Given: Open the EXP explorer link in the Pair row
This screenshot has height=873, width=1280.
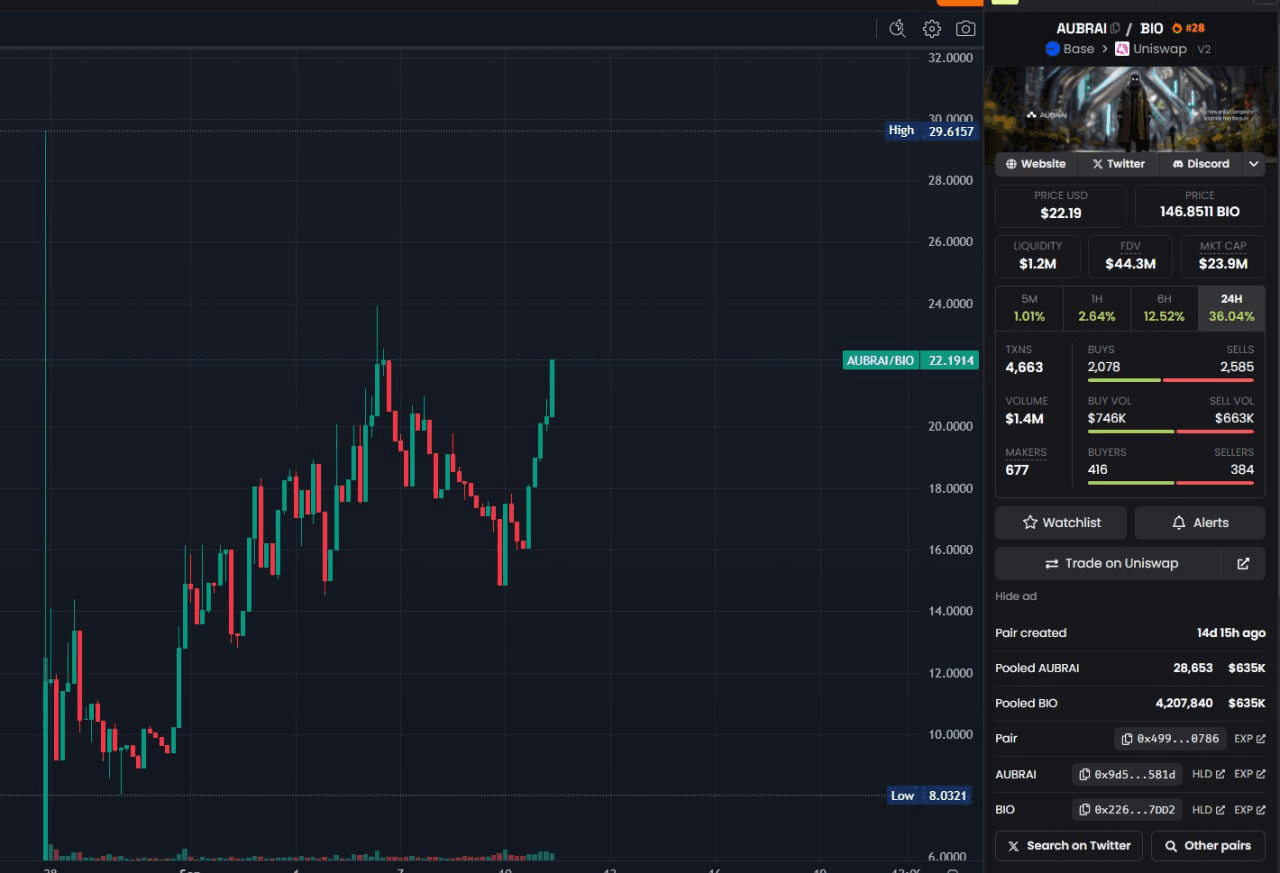Looking at the screenshot, I should point(1249,738).
